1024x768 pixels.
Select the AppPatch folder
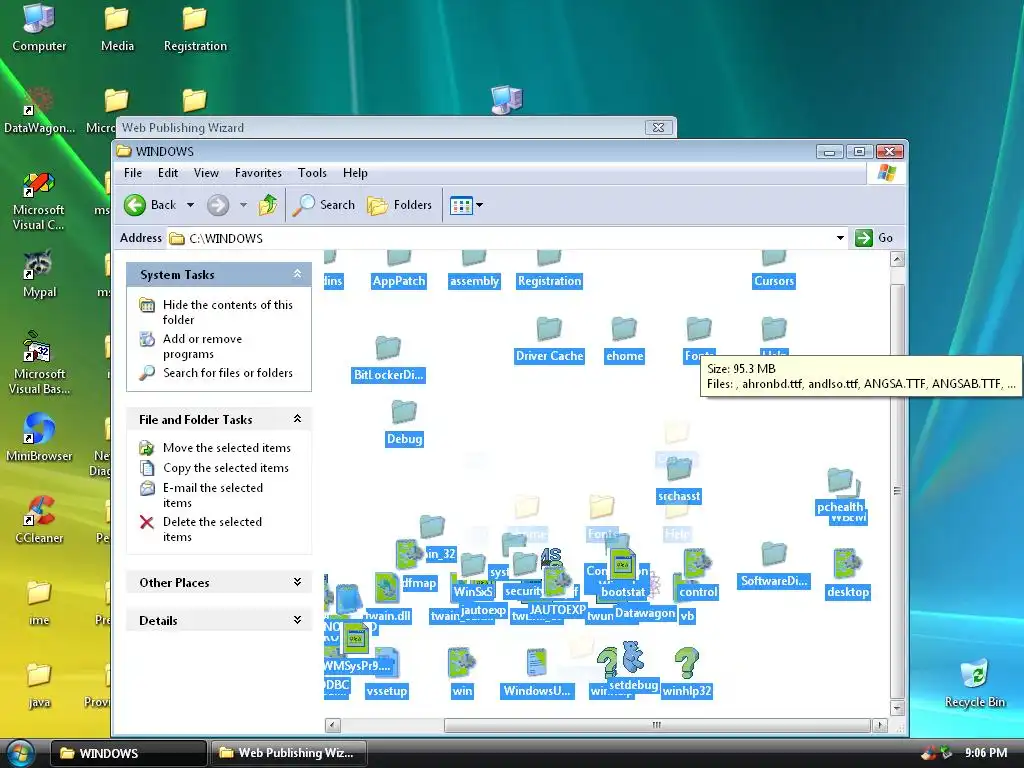coord(398,269)
